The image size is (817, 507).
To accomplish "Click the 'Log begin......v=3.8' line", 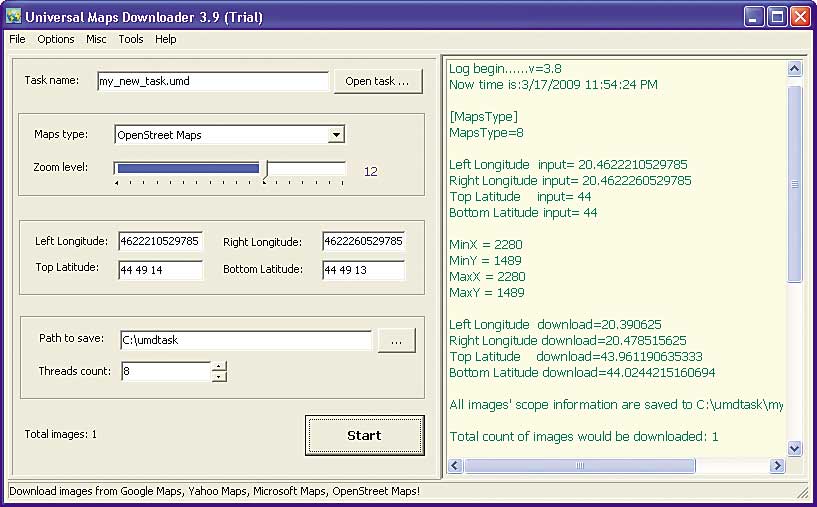I will click(505, 69).
